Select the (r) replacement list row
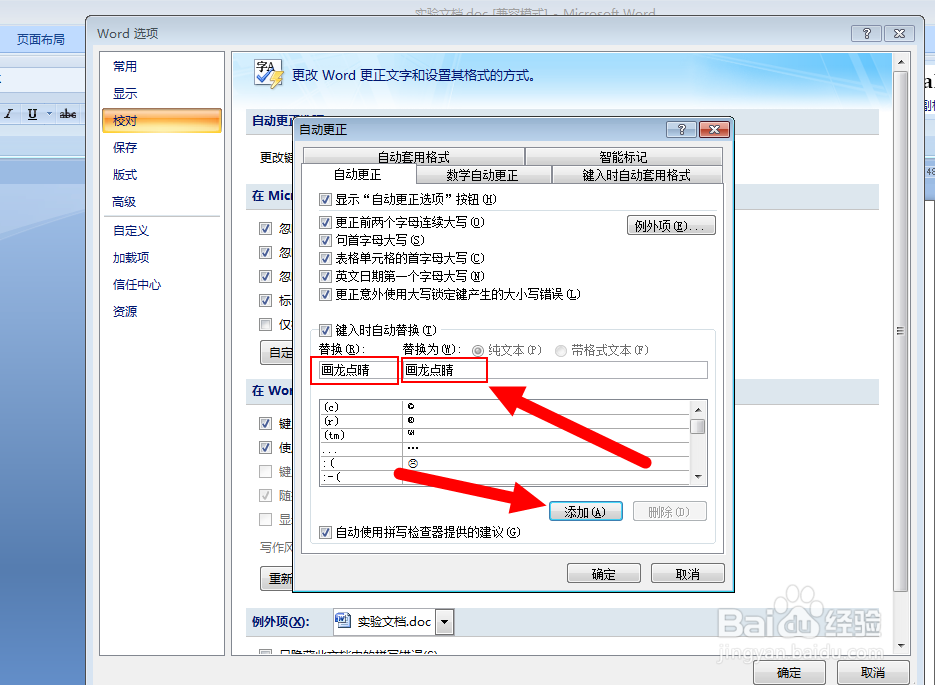Viewport: 935px width, 685px height. [x=504, y=421]
